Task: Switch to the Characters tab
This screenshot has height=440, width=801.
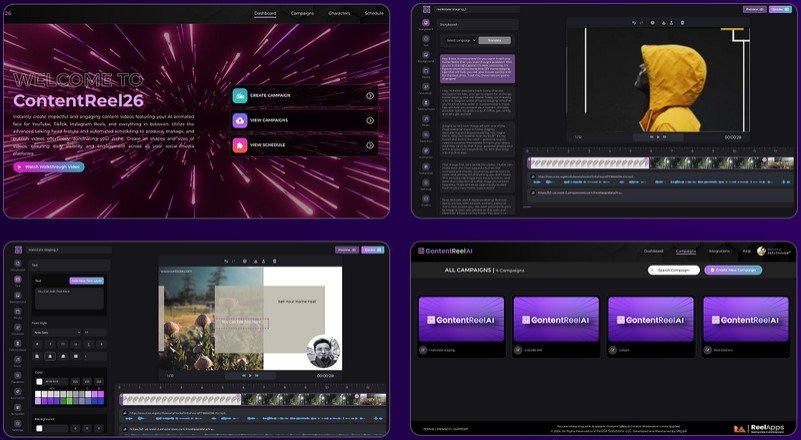Action: point(339,13)
